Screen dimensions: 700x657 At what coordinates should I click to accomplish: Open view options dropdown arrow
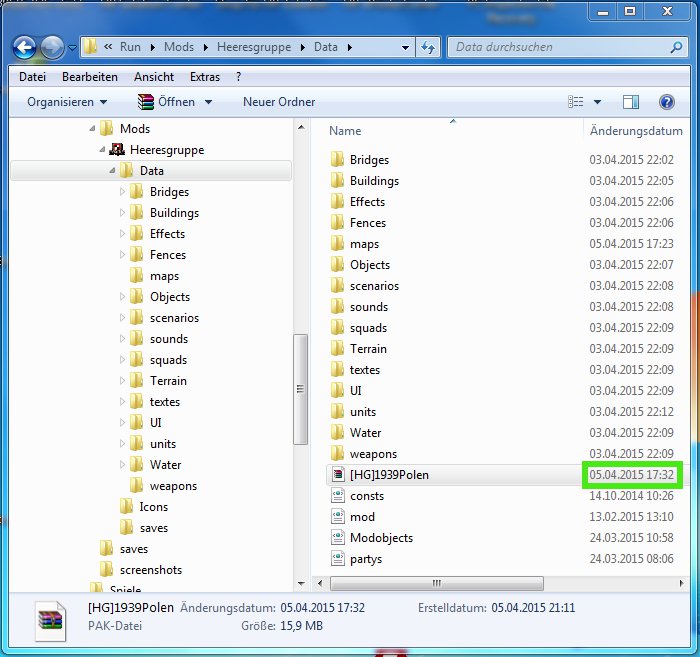(x=597, y=102)
